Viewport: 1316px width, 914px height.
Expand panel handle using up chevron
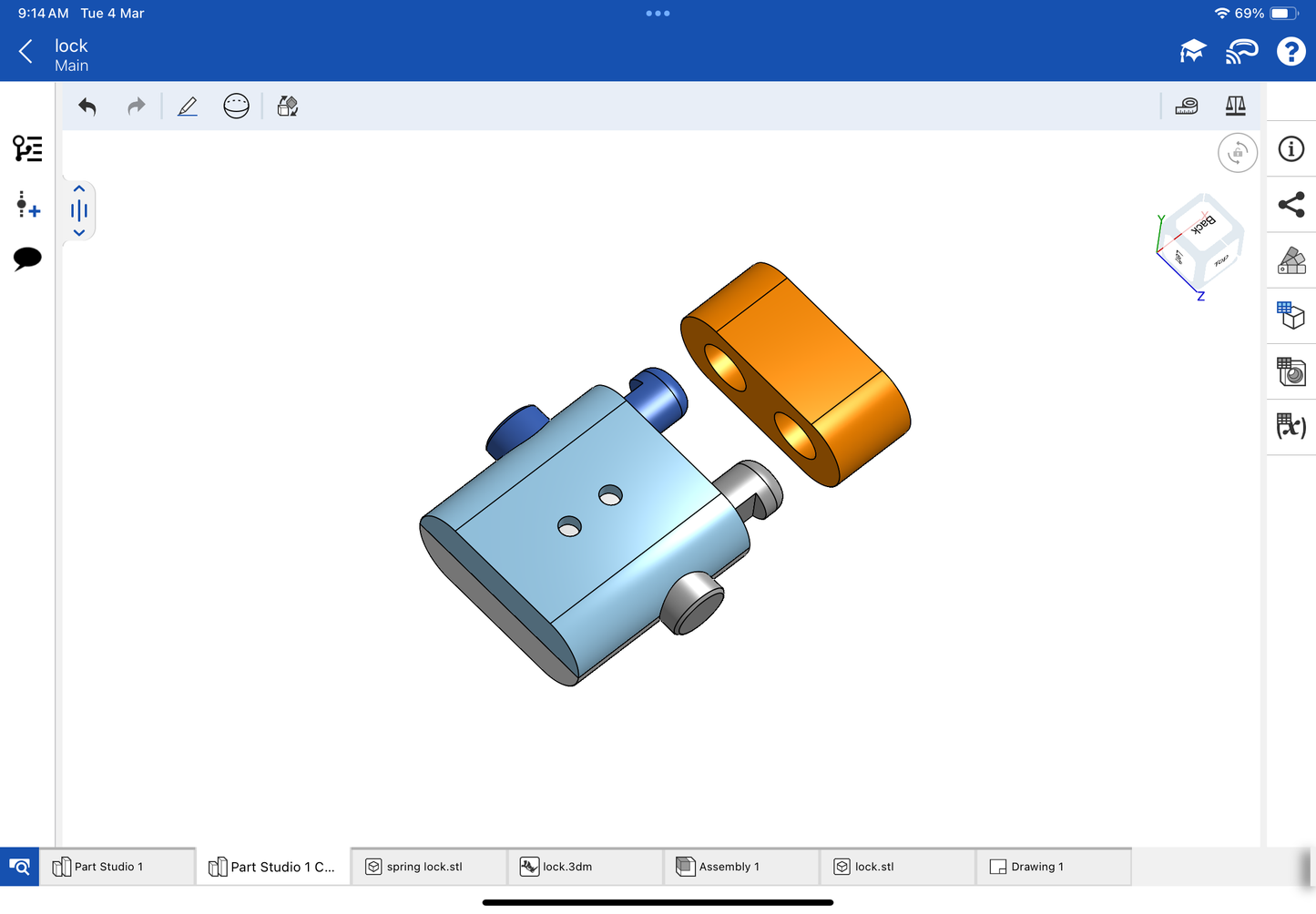coord(79,189)
